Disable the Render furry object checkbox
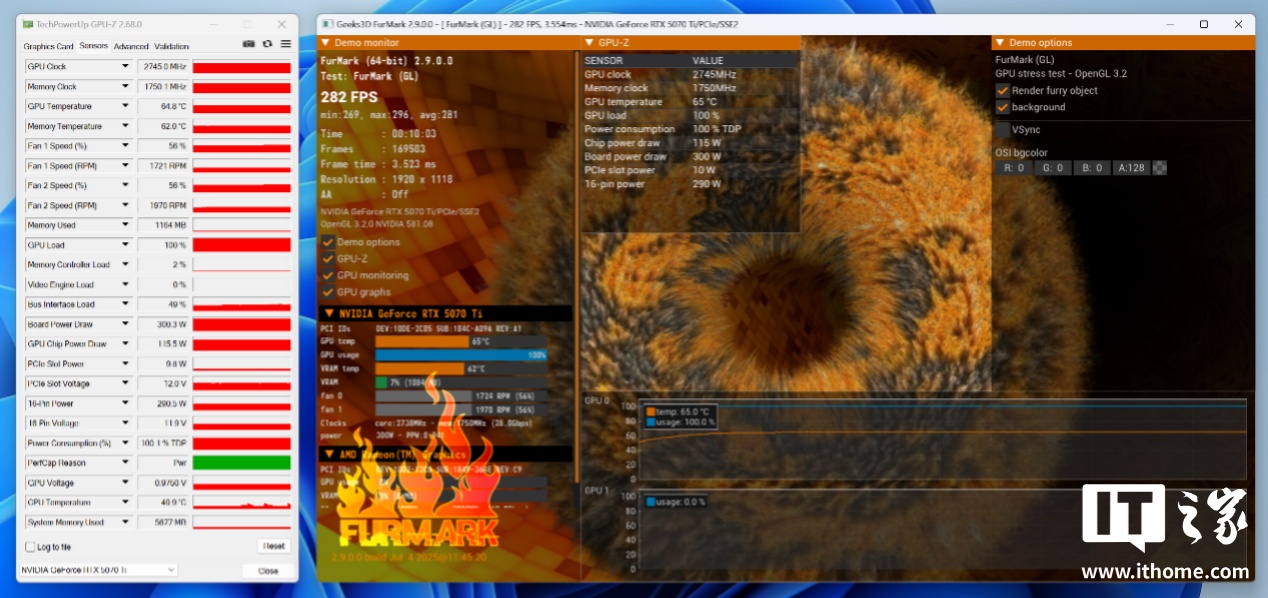 pos(1002,90)
